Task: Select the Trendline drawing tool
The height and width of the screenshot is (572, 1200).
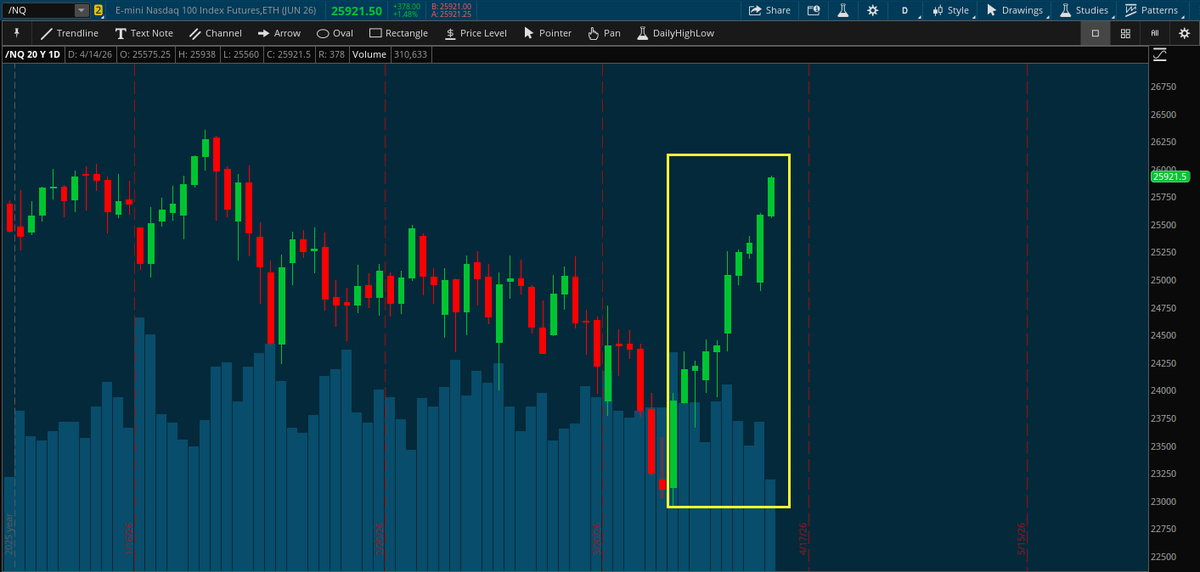Action: 69,33
